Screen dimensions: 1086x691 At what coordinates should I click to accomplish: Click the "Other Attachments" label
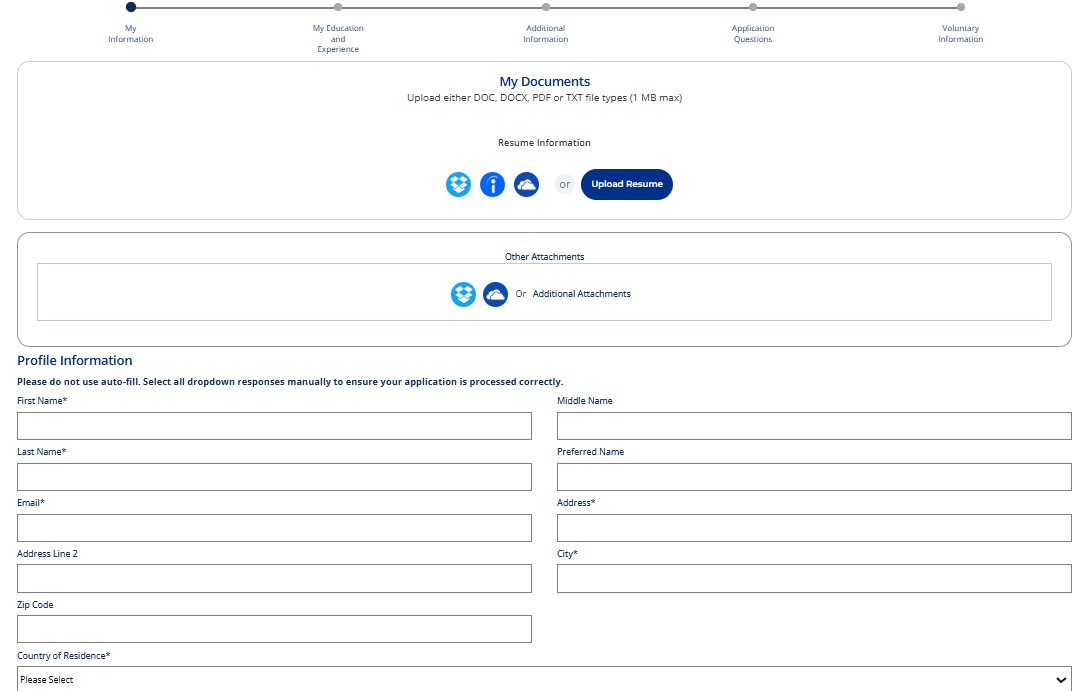coord(544,257)
